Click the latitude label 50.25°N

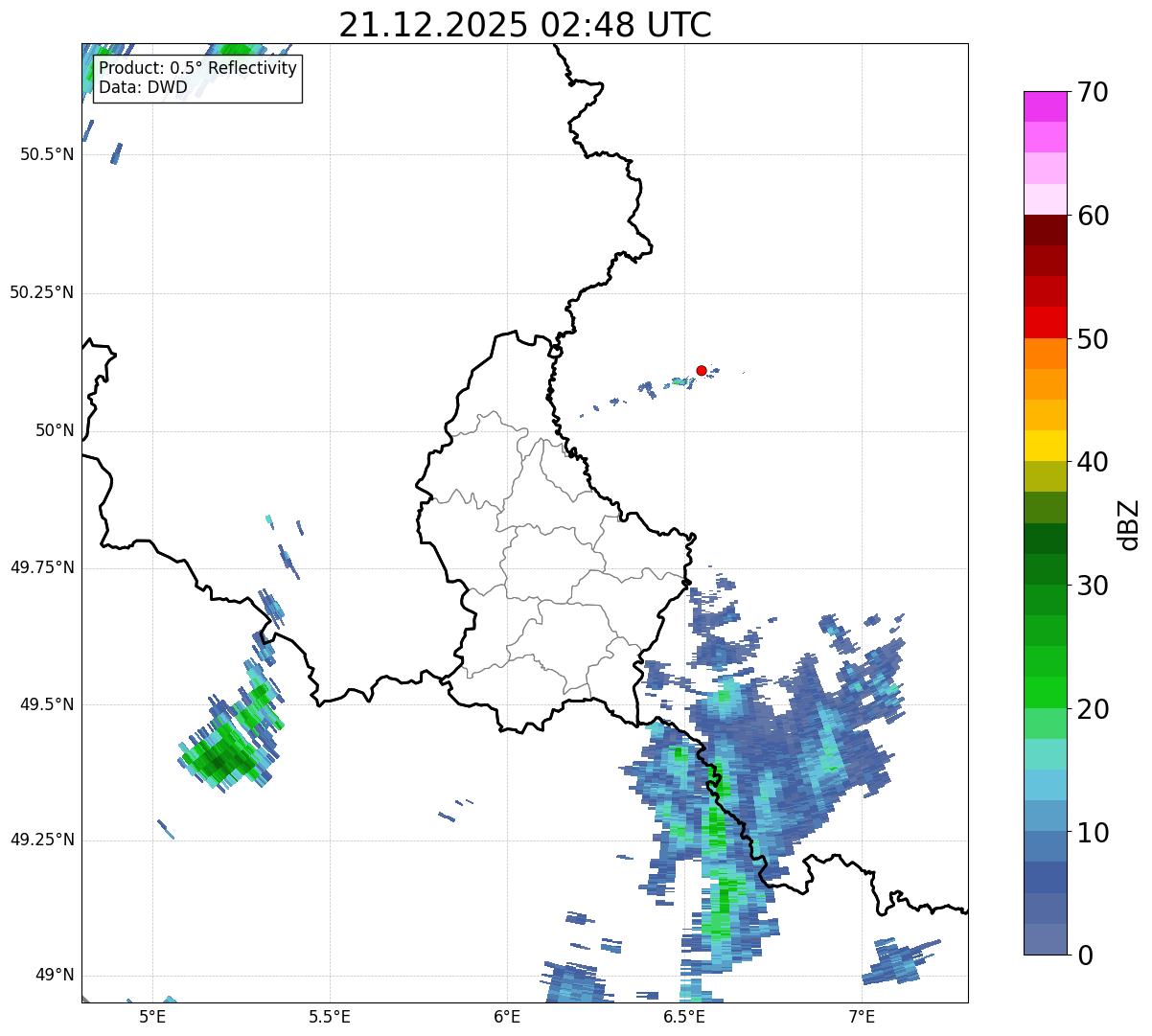pyautogui.click(x=42, y=292)
